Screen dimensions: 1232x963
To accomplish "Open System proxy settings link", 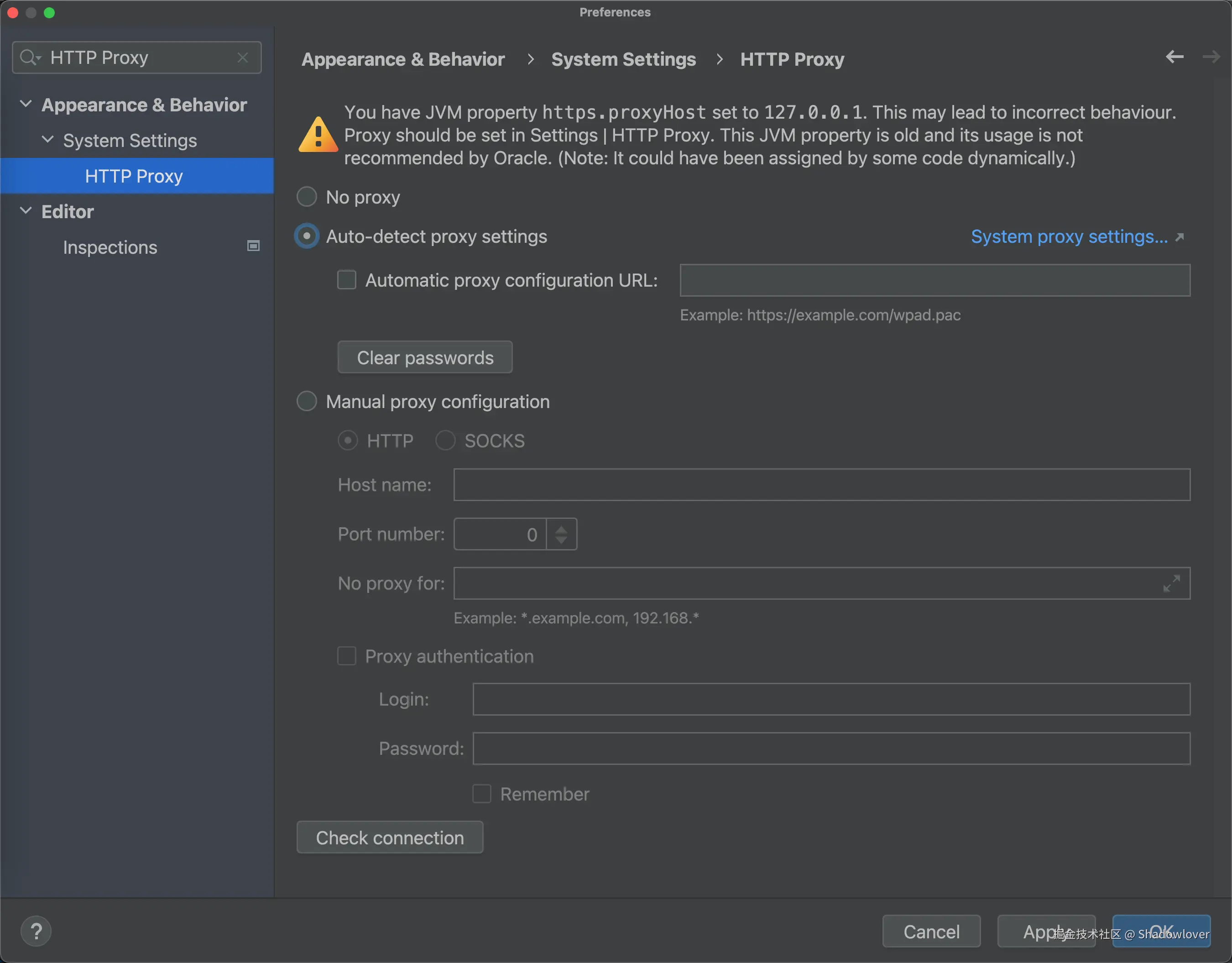I will point(1069,237).
